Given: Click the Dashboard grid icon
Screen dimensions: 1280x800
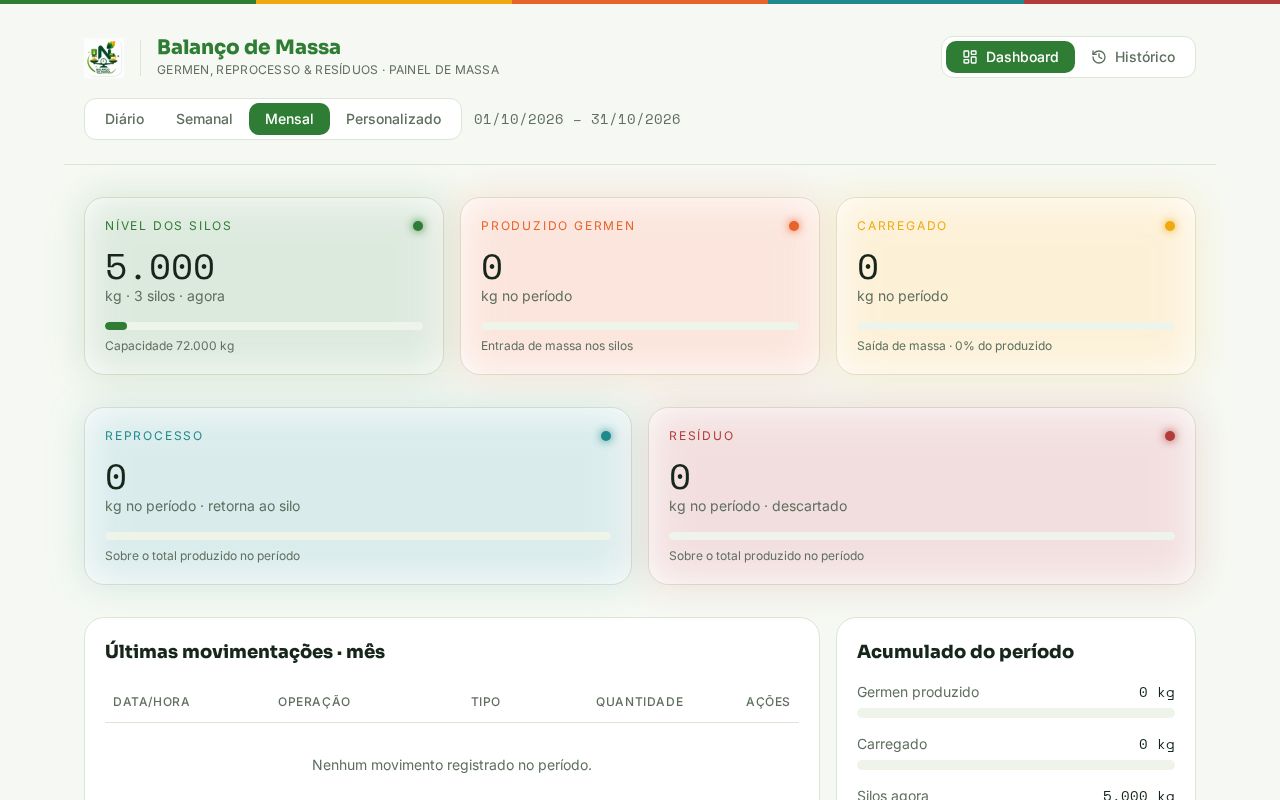Looking at the screenshot, I should [x=969, y=57].
